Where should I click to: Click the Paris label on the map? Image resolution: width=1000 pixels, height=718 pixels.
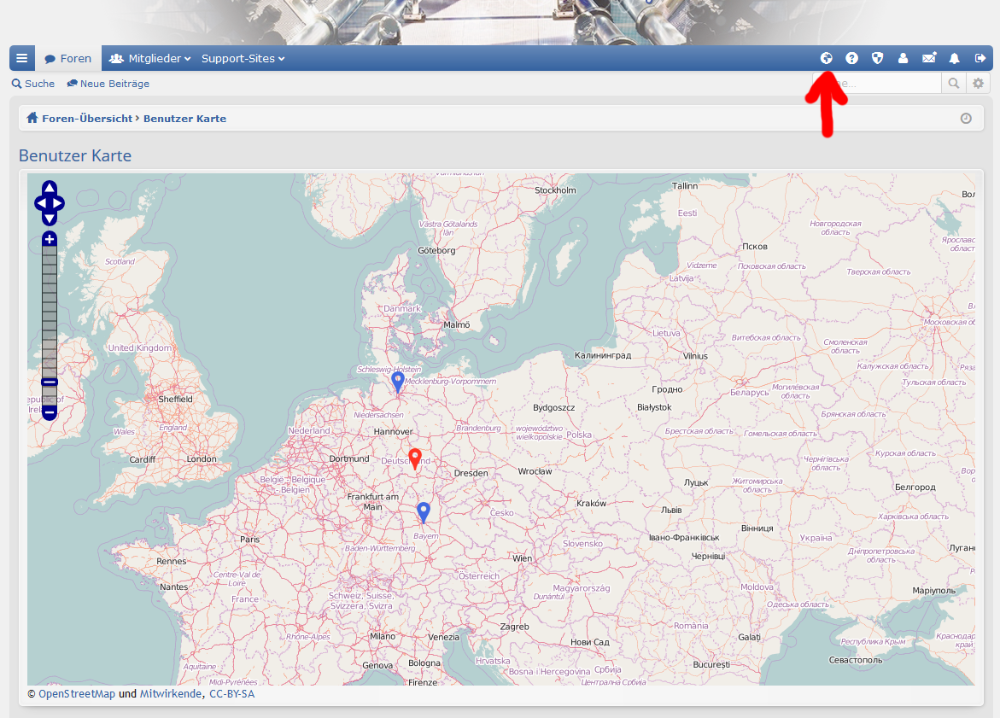250,539
